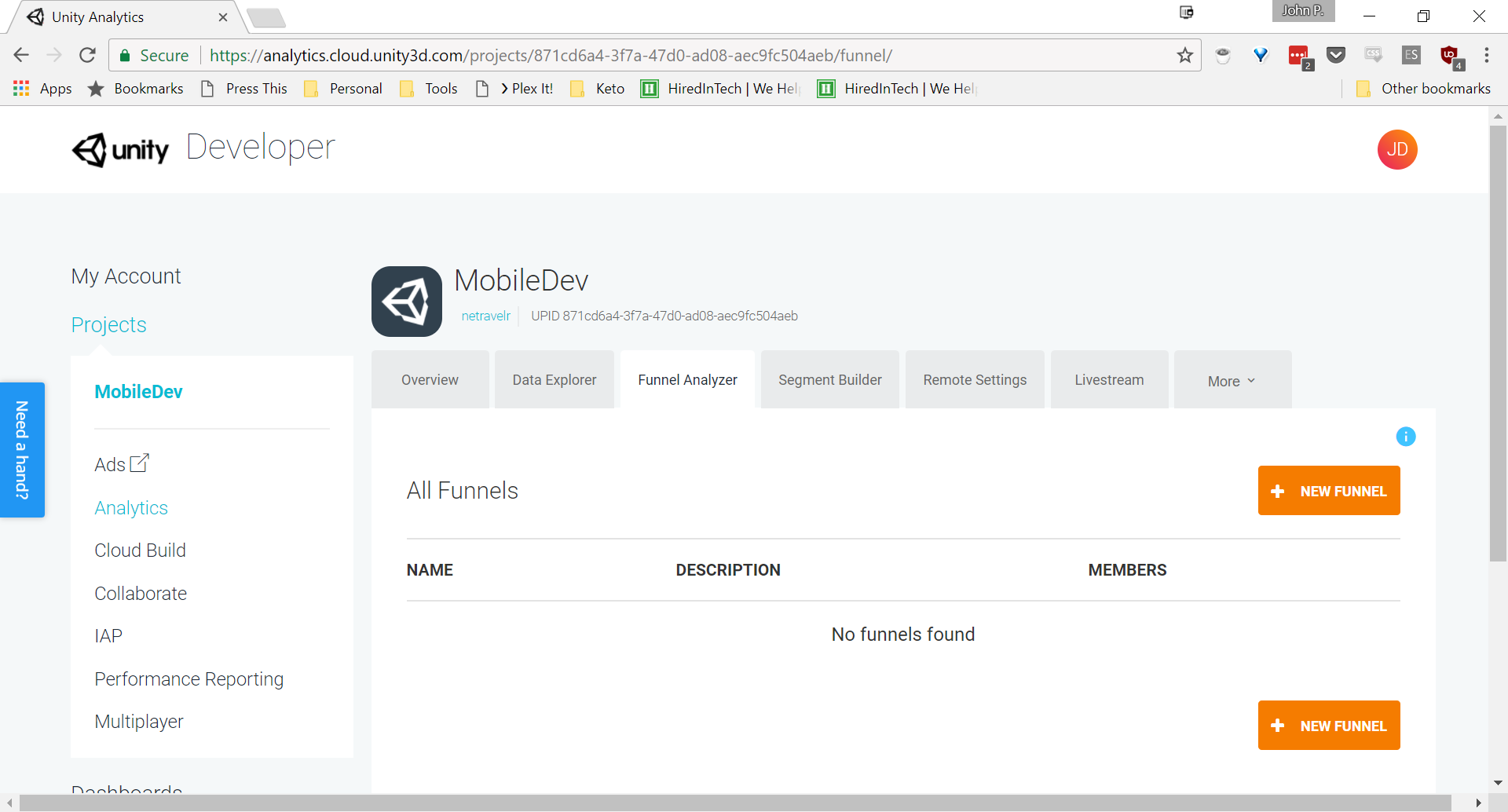Open the Plex It! bookmark
Viewport: 1508px width, 812px height.
point(514,89)
